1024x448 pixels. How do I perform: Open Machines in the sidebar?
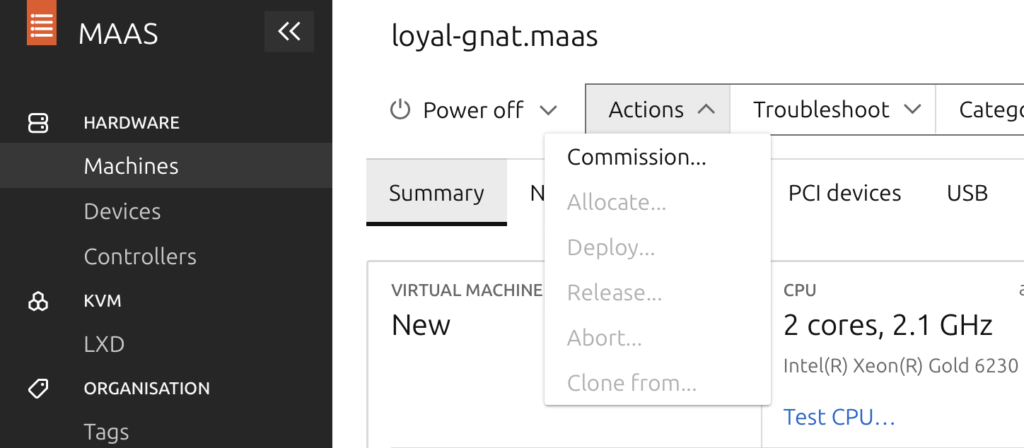coord(166,166)
